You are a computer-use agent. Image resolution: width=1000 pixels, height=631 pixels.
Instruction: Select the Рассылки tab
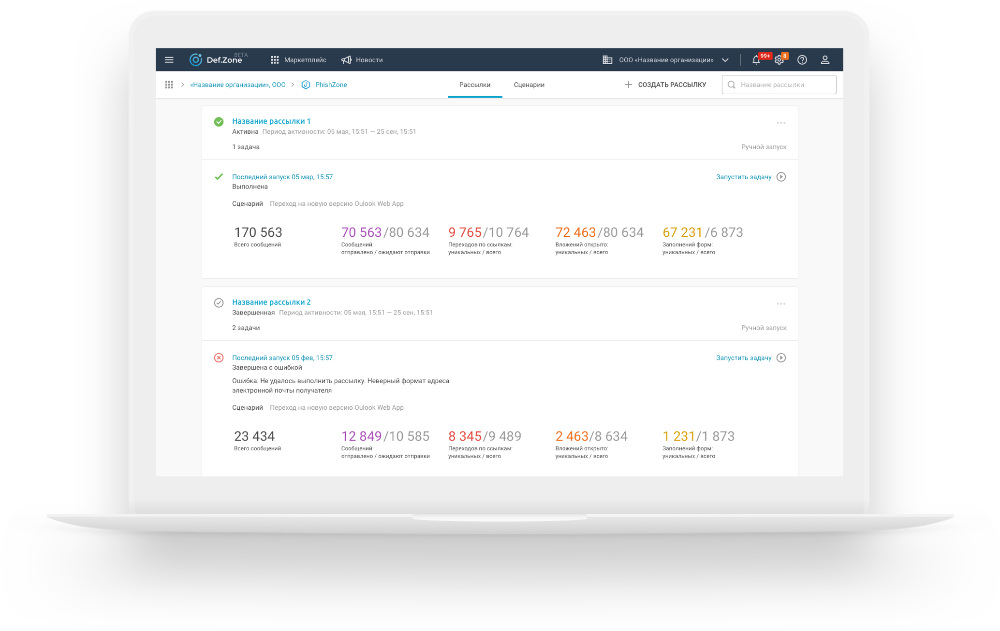(x=475, y=85)
